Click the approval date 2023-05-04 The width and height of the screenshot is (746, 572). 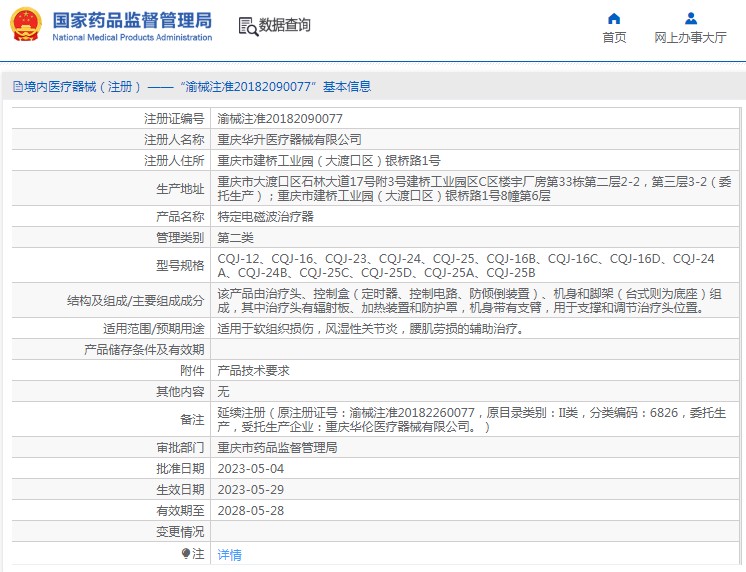(x=250, y=468)
